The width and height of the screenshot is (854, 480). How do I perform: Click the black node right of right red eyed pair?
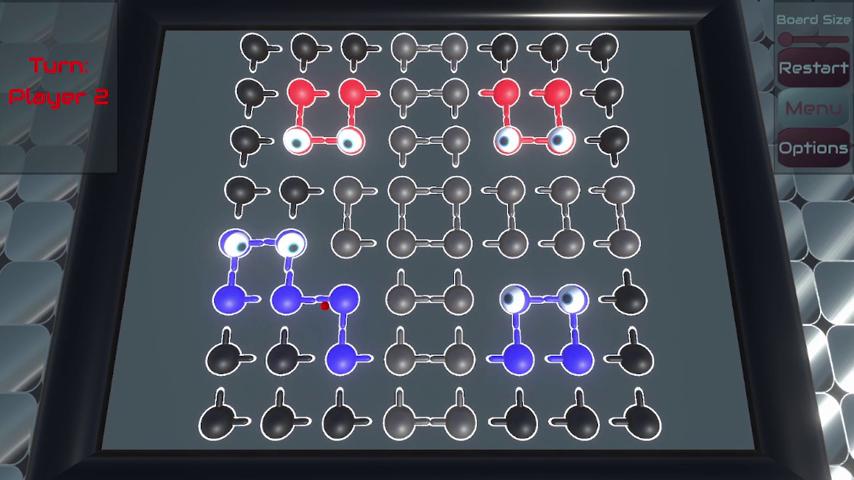click(x=613, y=140)
